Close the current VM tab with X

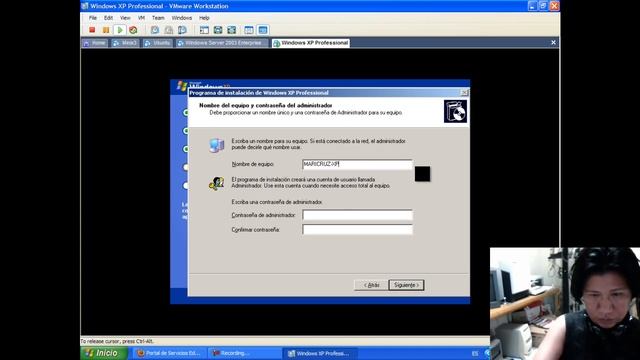(x=553, y=42)
